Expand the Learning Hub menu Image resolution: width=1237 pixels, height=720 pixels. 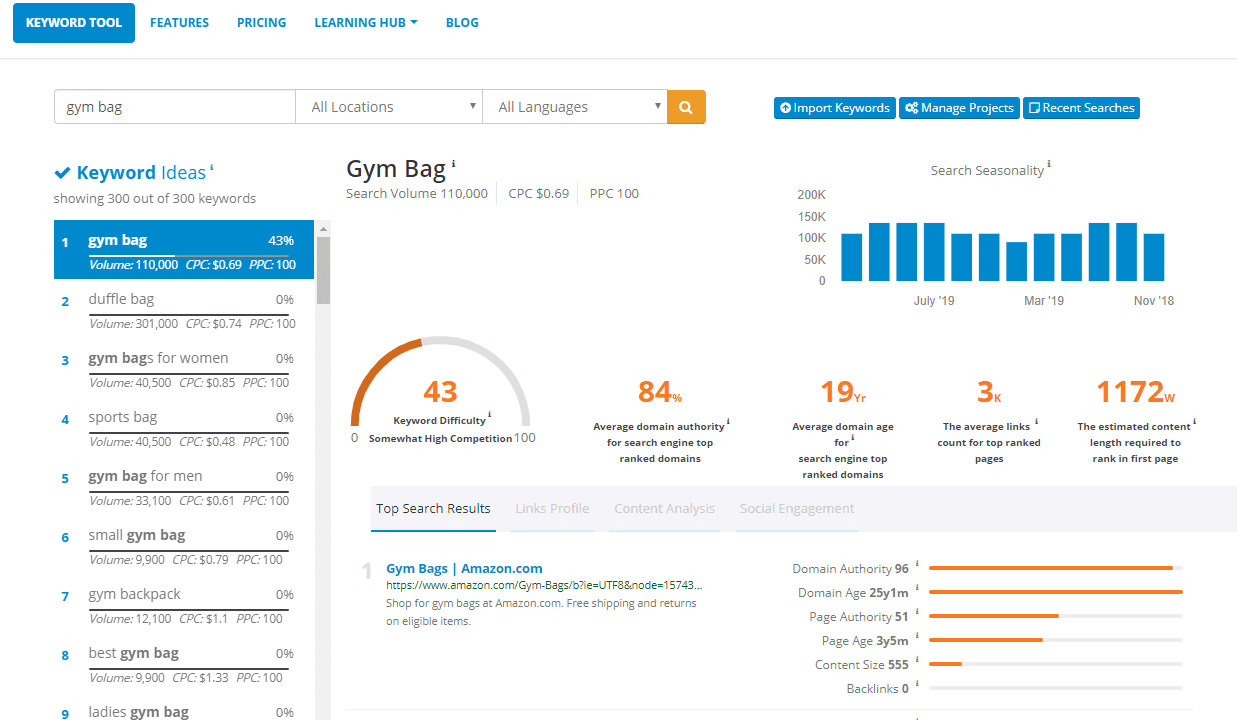pos(366,22)
